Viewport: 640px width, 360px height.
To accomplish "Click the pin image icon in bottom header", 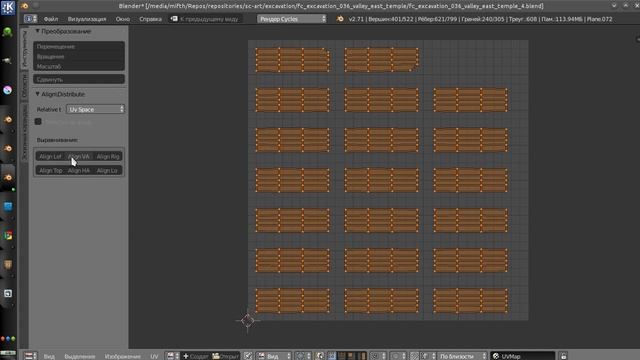I will tap(248, 356).
